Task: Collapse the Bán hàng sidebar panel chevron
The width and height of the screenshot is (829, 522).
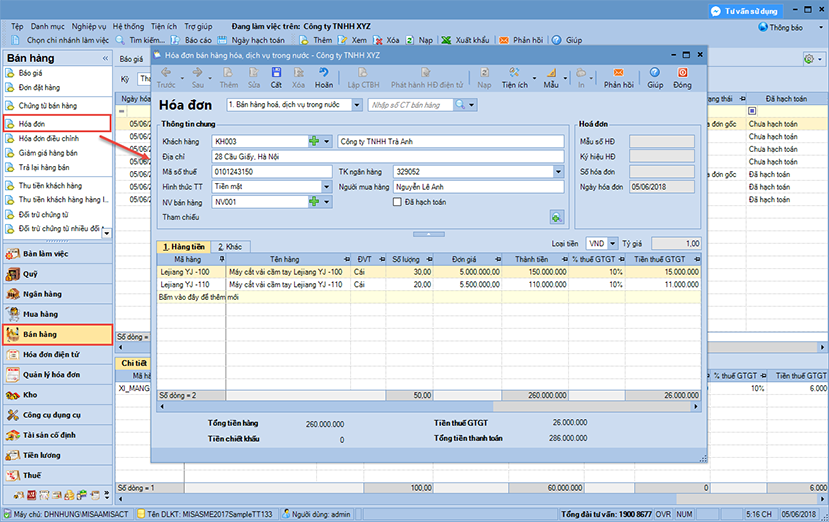Action: 105,58
